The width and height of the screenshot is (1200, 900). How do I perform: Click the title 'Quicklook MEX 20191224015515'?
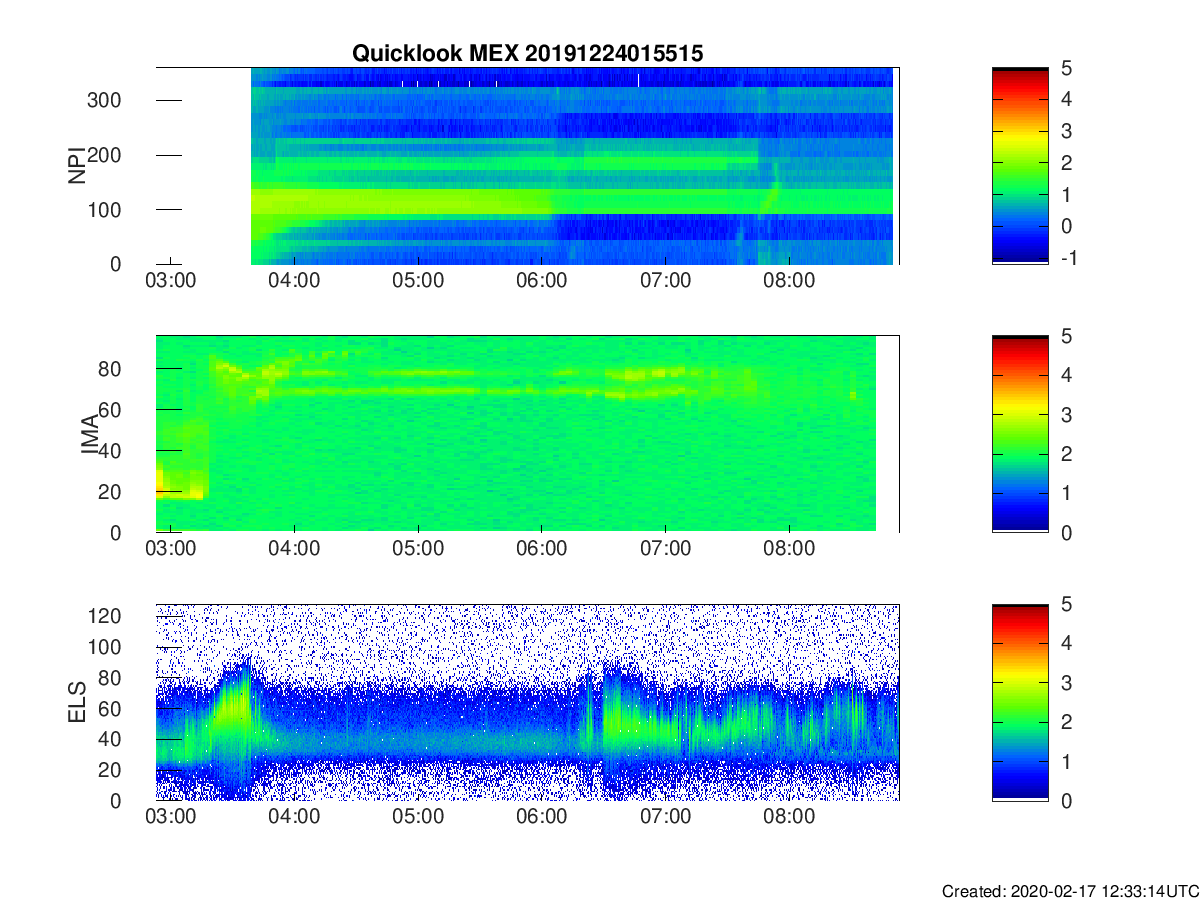point(527,54)
